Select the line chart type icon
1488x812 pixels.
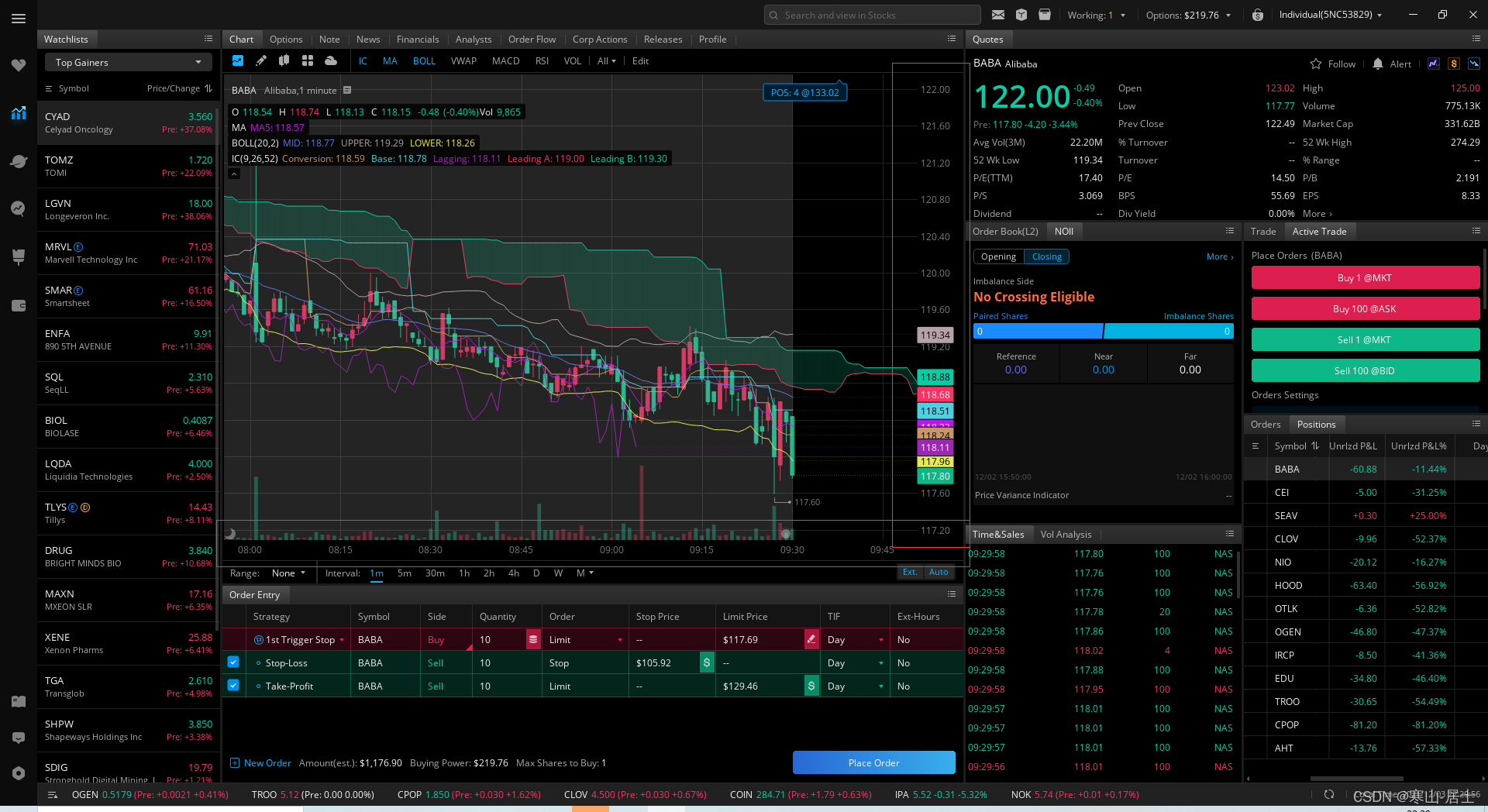tap(238, 60)
